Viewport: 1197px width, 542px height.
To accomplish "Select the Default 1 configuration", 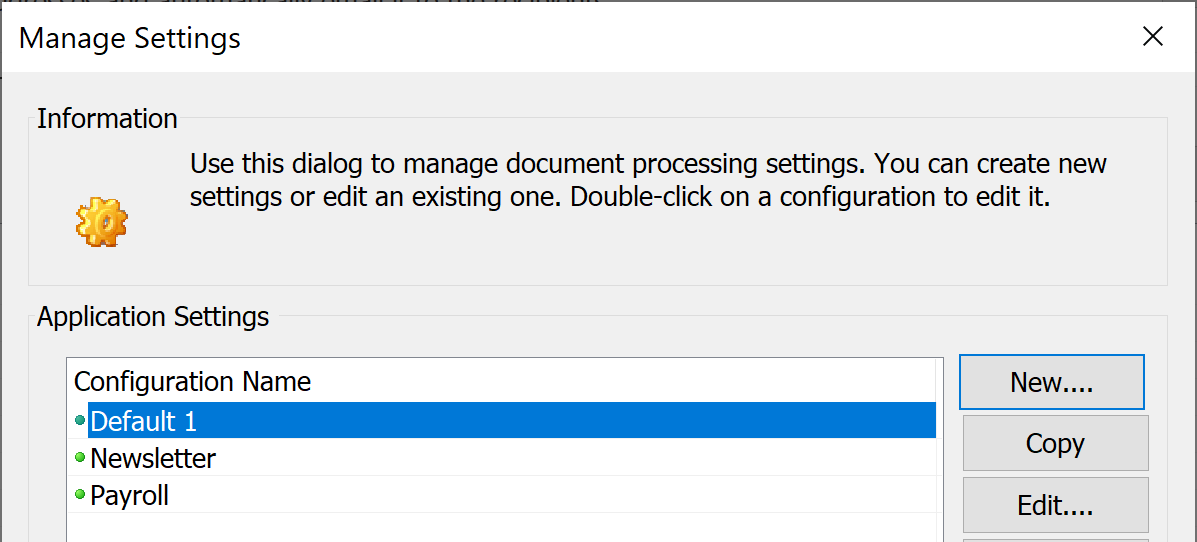I will (144, 422).
